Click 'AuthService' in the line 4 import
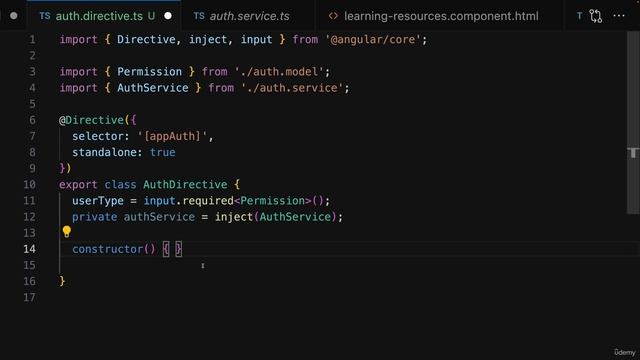640x360 pixels. [153, 88]
